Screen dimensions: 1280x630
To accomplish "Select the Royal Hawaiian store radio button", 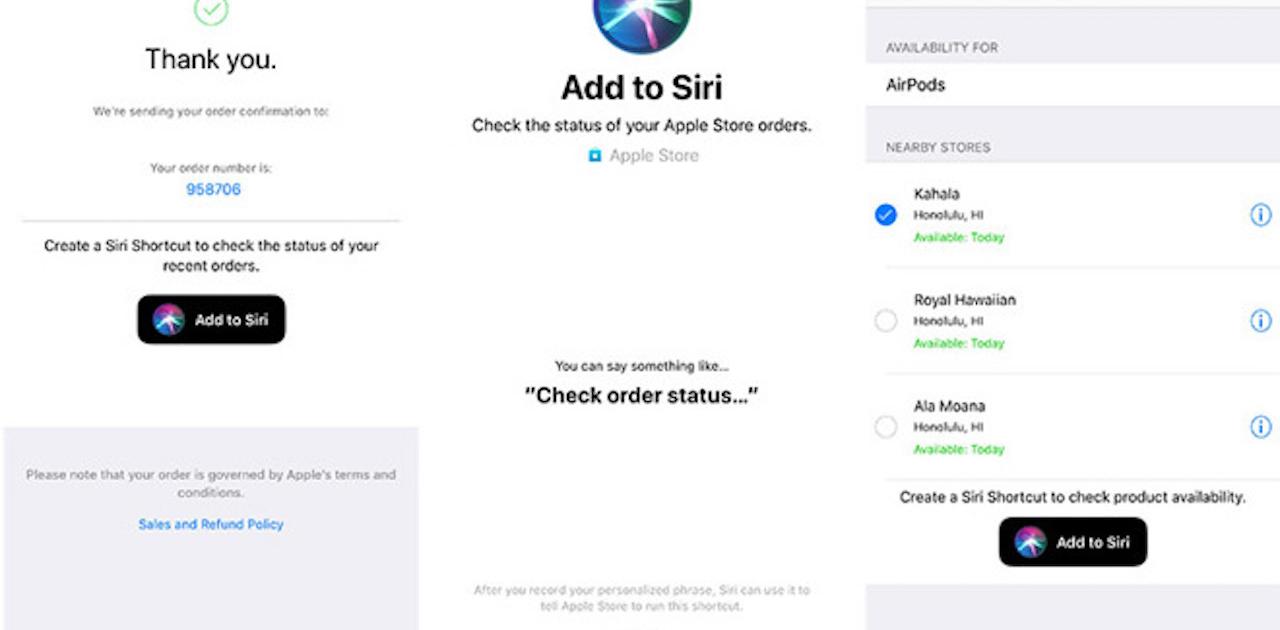I will click(886, 321).
